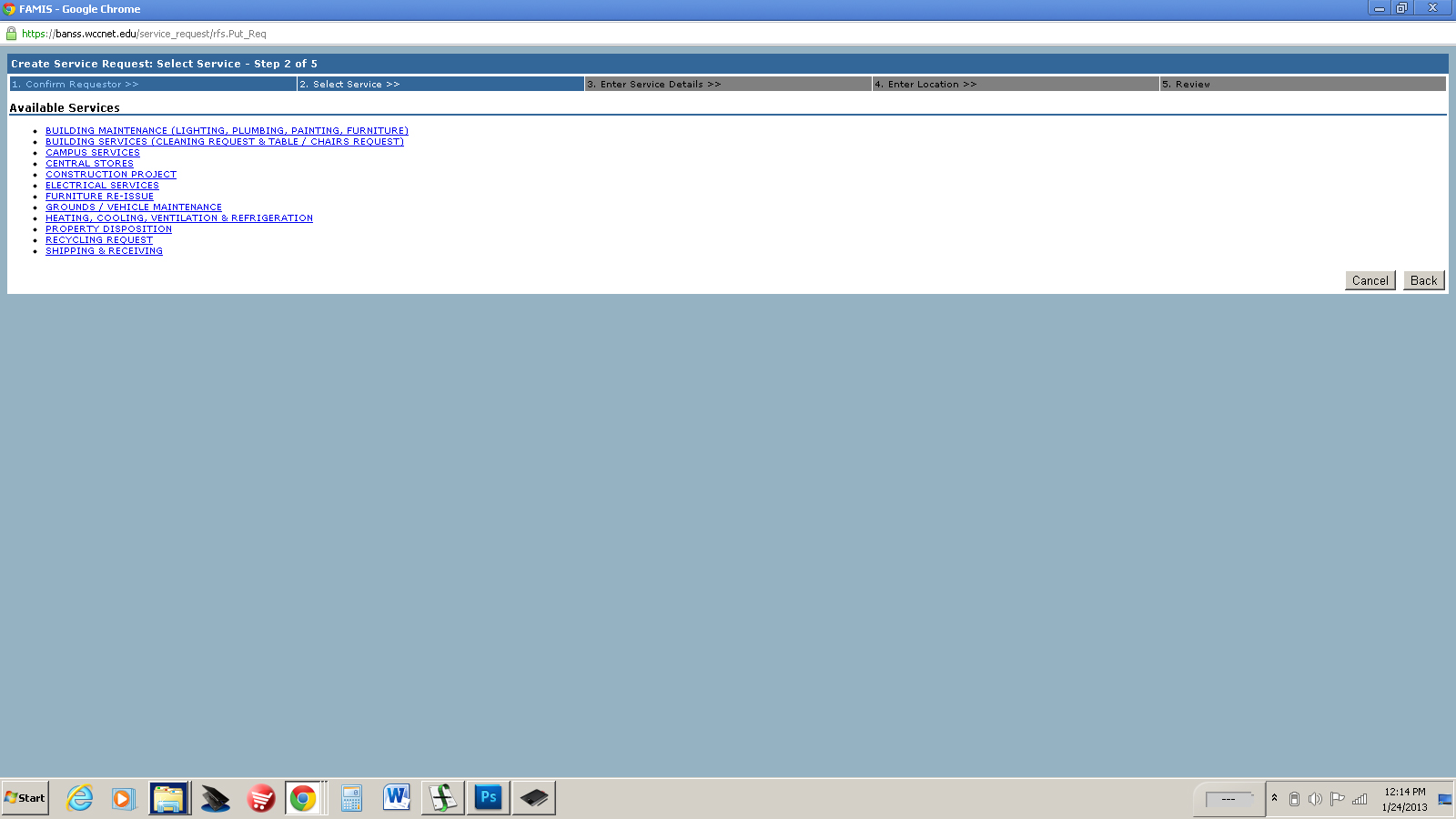
Task: Show hidden system tray icons
Action: 1274,798
